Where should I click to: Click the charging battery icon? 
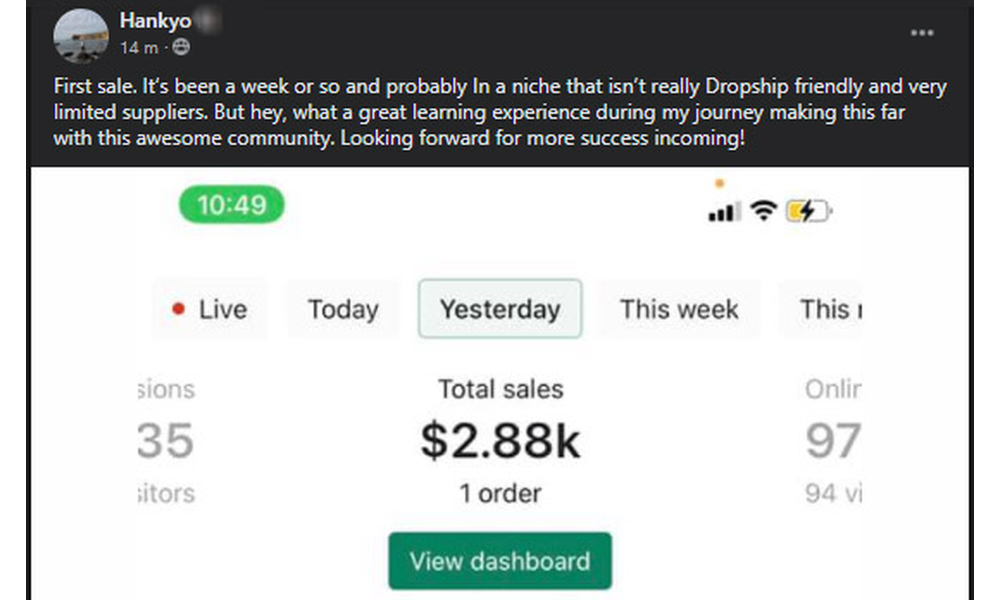[x=806, y=211]
